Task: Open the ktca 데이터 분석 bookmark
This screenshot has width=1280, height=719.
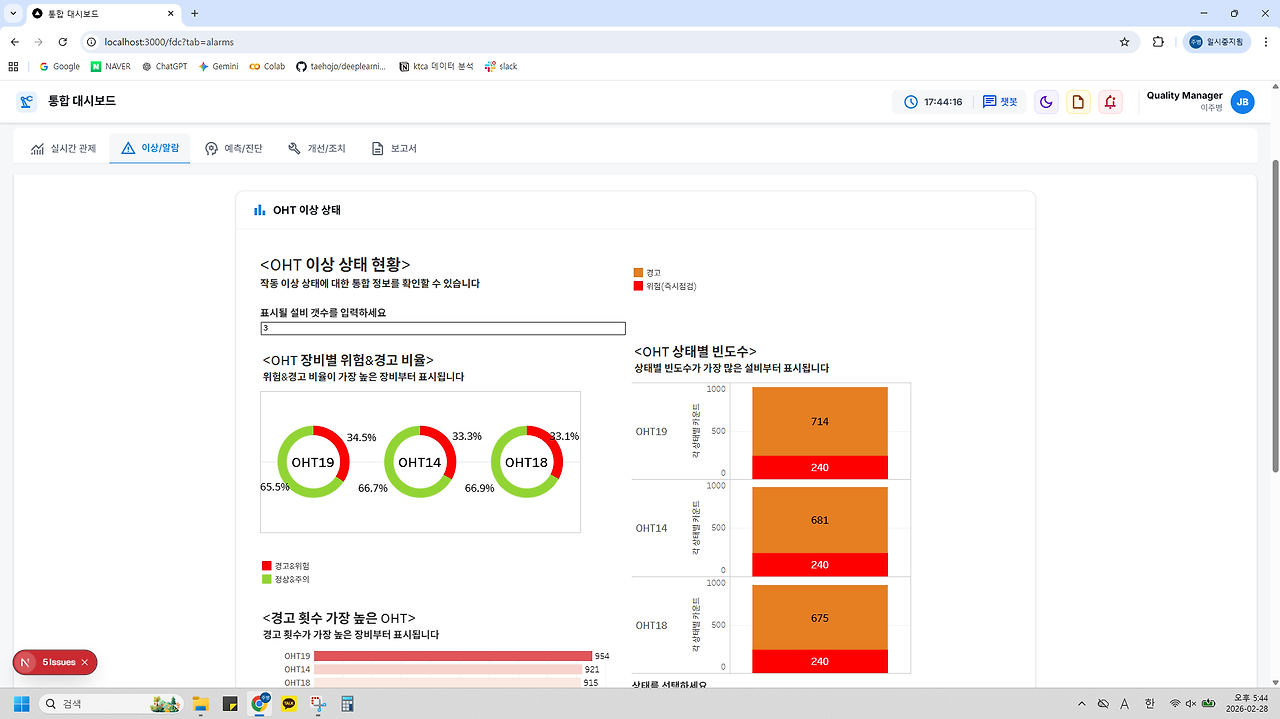Action: pos(436,66)
